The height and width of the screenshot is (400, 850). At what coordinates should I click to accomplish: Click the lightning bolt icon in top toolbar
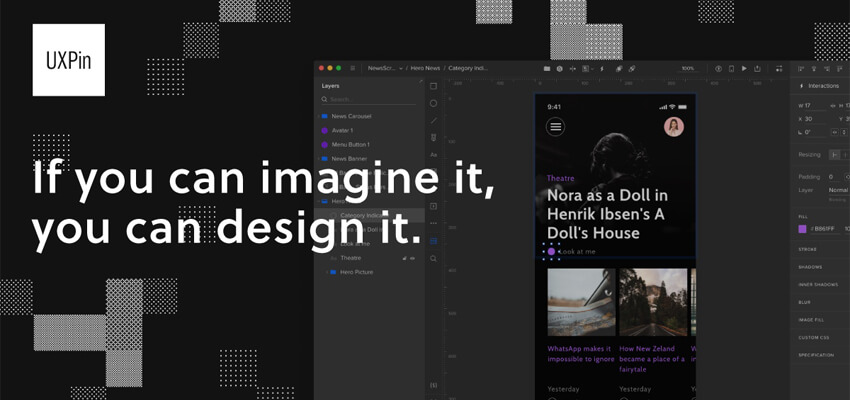[x=602, y=68]
